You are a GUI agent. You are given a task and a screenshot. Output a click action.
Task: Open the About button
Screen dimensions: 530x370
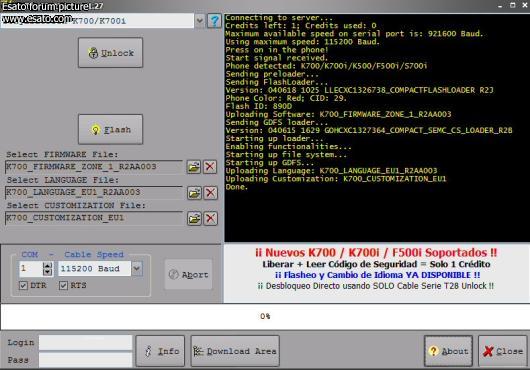(x=448, y=351)
